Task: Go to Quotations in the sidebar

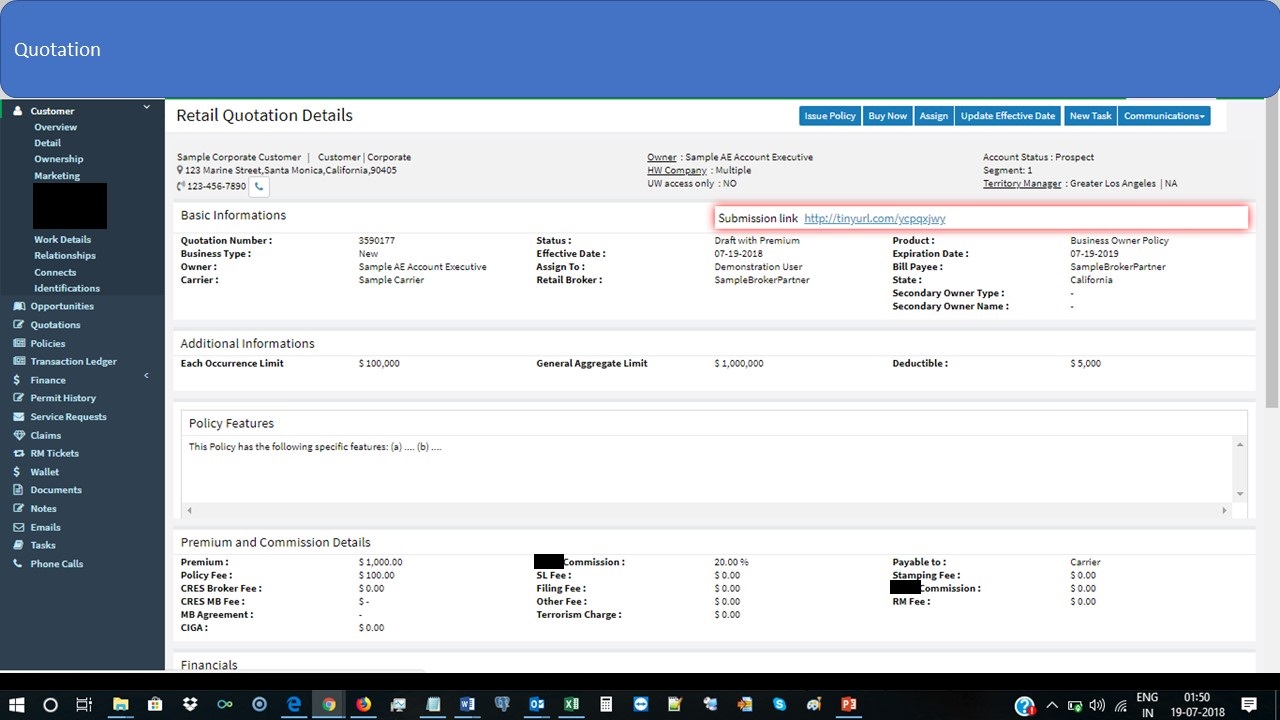Action: click(55, 325)
